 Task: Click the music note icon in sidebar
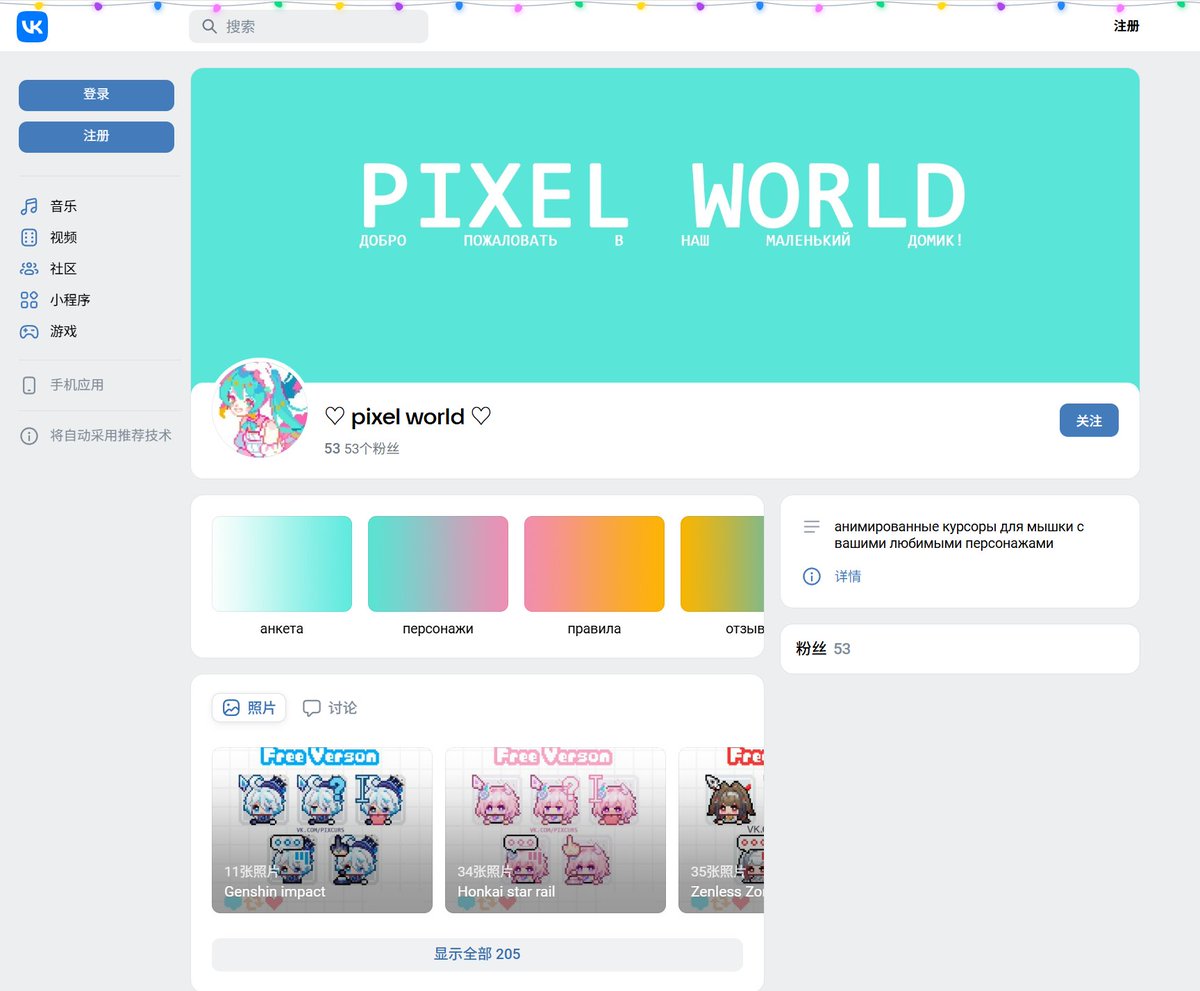tap(29, 206)
